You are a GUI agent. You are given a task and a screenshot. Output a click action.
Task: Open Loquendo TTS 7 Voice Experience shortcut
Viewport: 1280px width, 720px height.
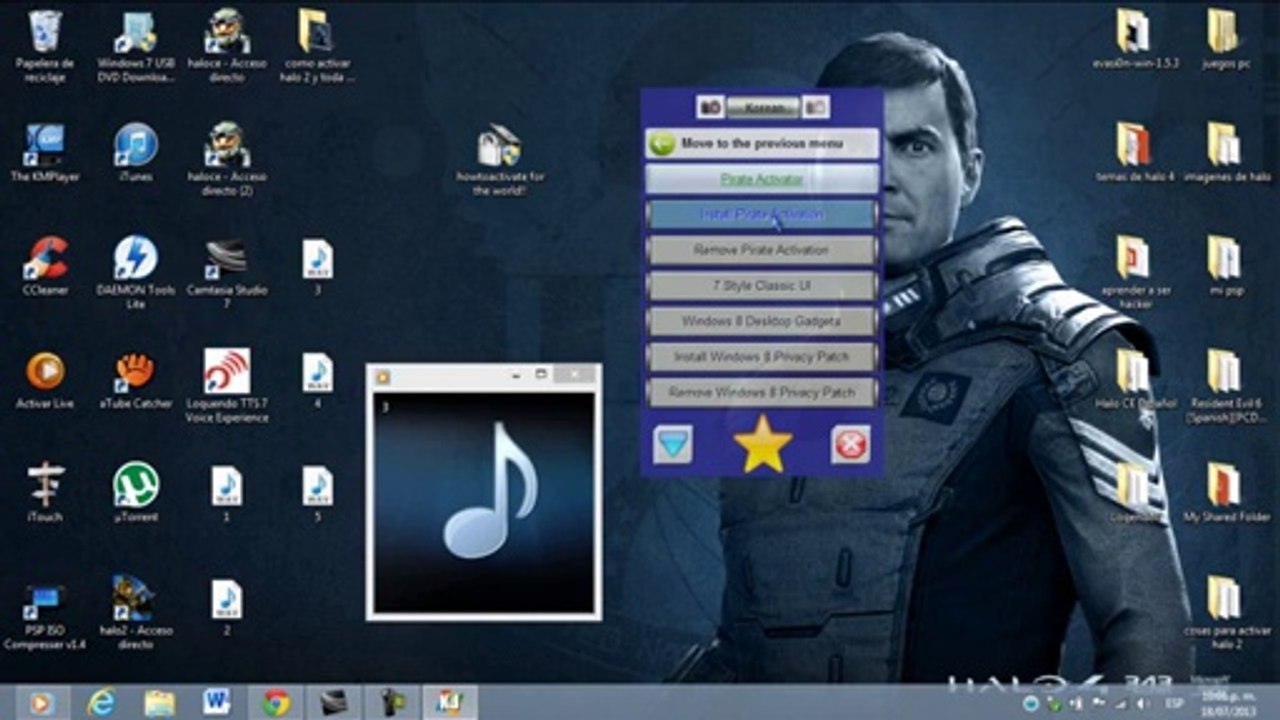pos(227,386)
